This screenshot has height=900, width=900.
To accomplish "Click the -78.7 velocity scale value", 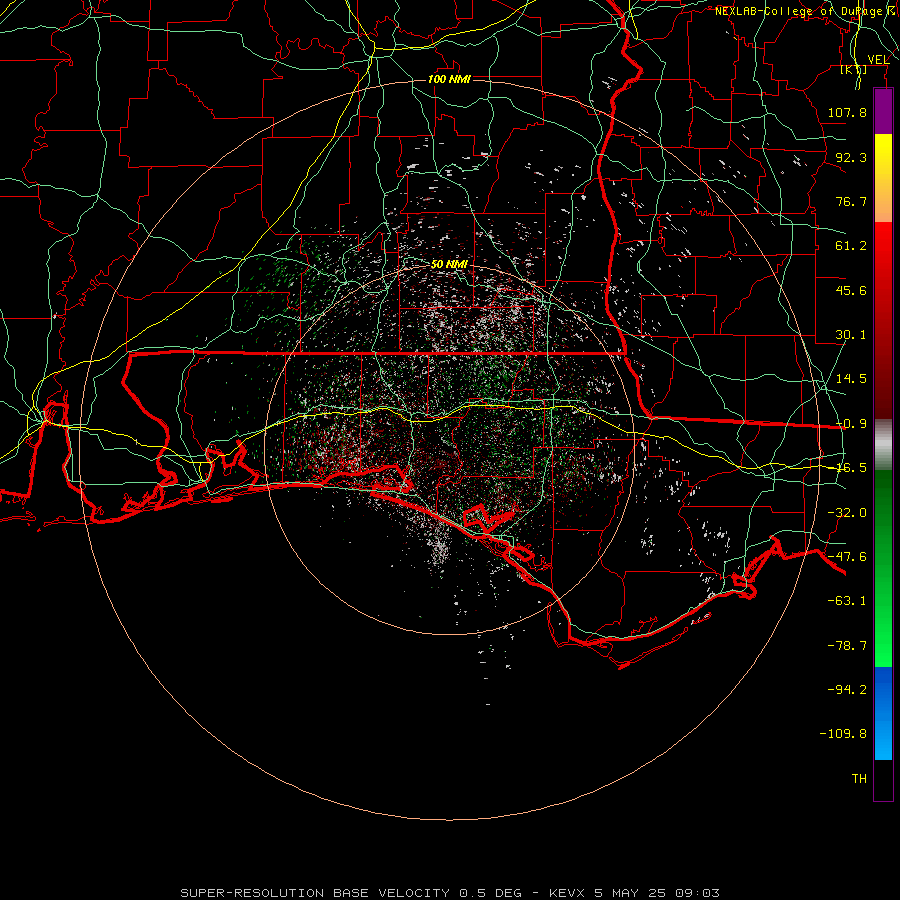I will (847, 646).
